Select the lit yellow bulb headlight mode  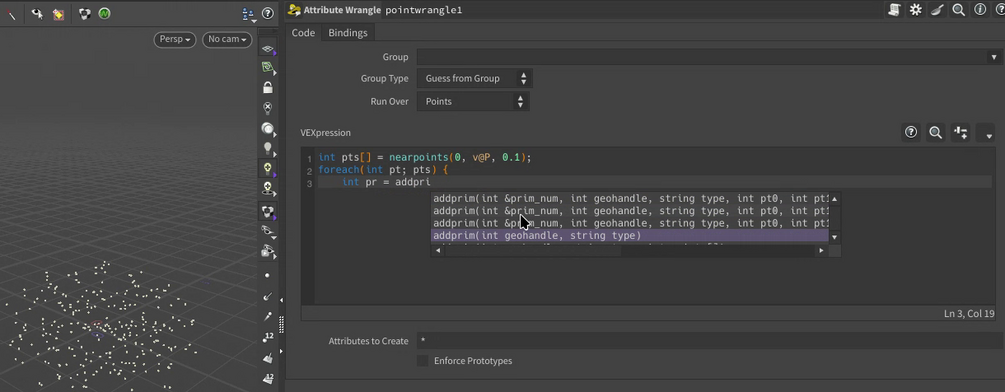(268, 168)
